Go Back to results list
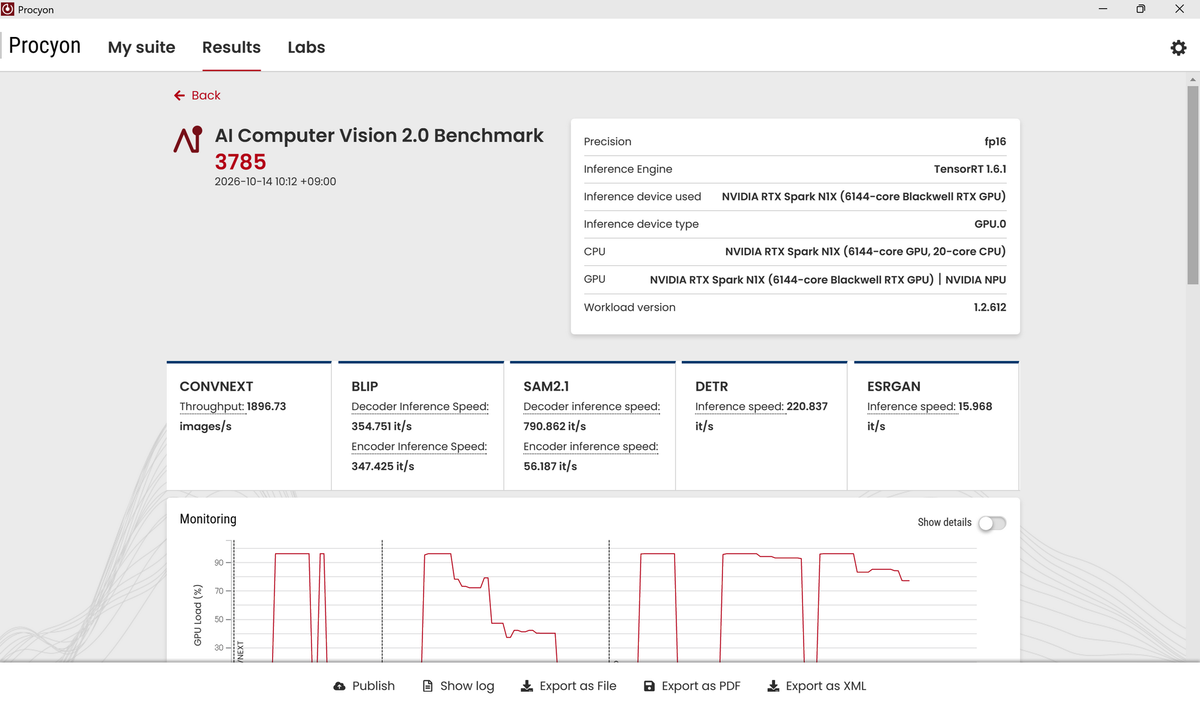This screenshot has height=708, width=1200. 197,95
